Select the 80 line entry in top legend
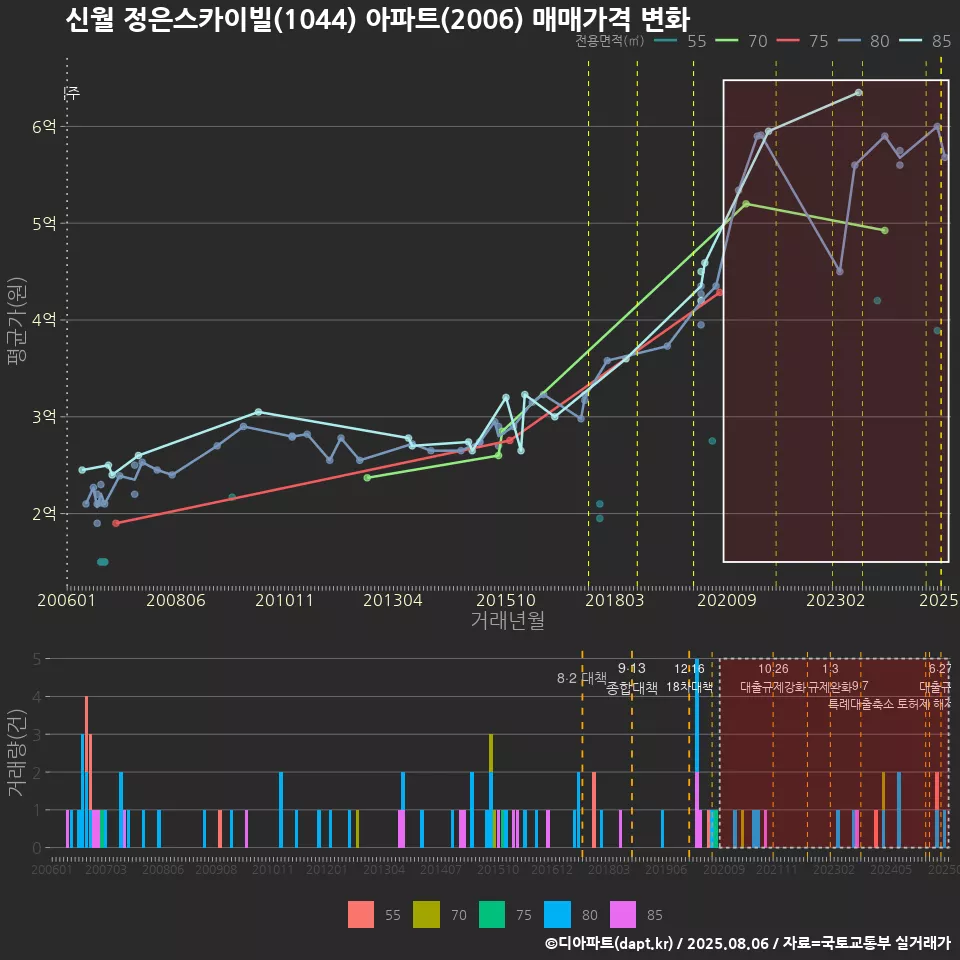 863,41
